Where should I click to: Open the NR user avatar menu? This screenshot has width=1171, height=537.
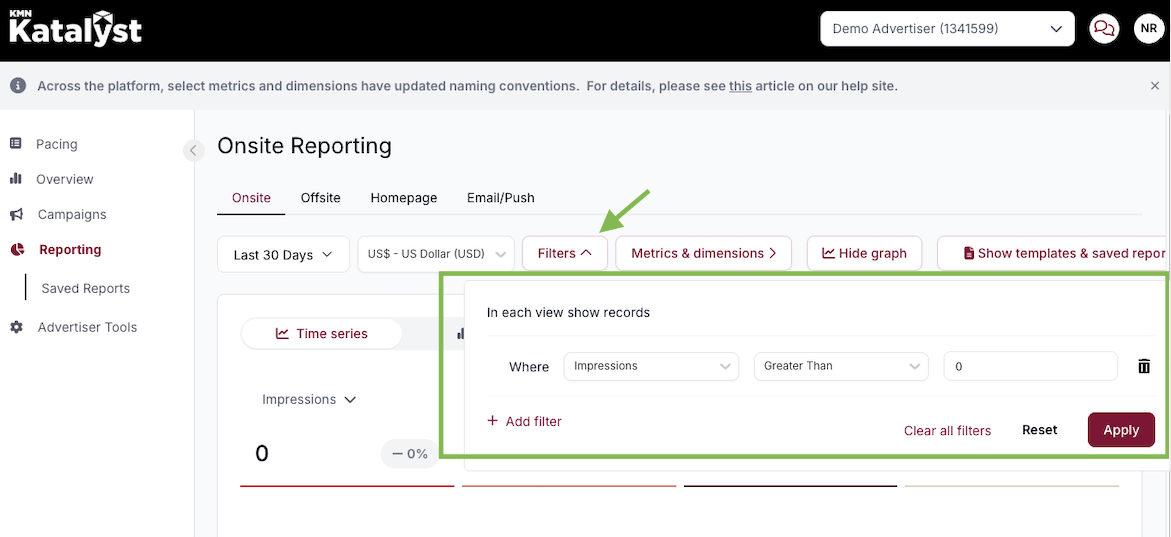pos(1149,29)
